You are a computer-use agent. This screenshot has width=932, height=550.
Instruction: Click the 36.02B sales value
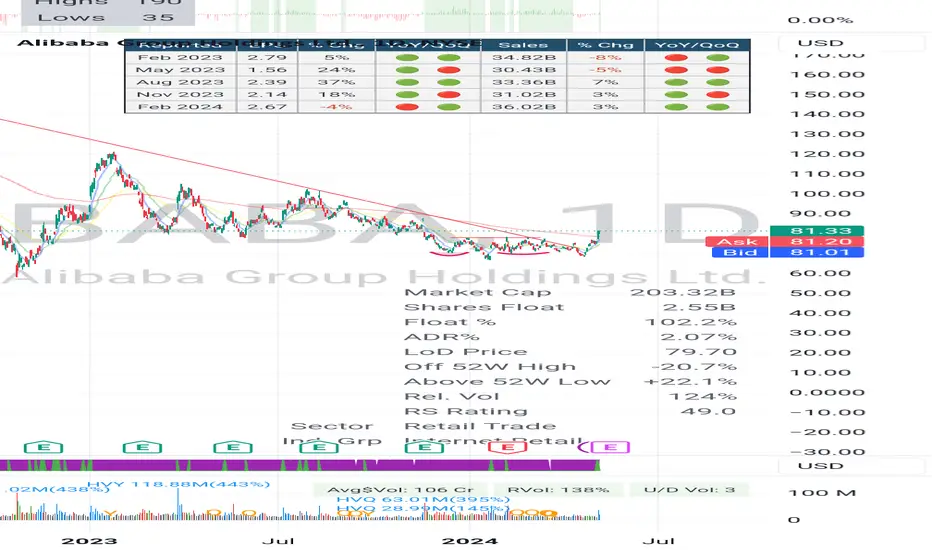524,107
